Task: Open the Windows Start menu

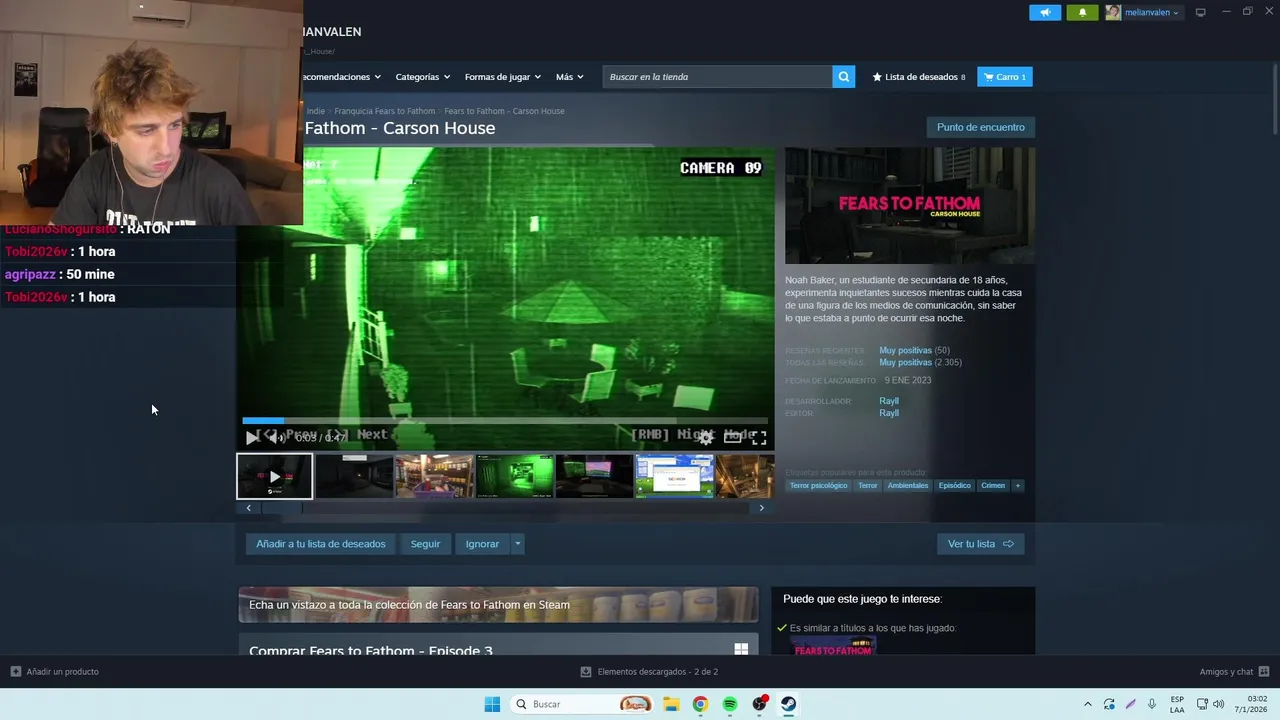Action: click(x=492, y=704)
